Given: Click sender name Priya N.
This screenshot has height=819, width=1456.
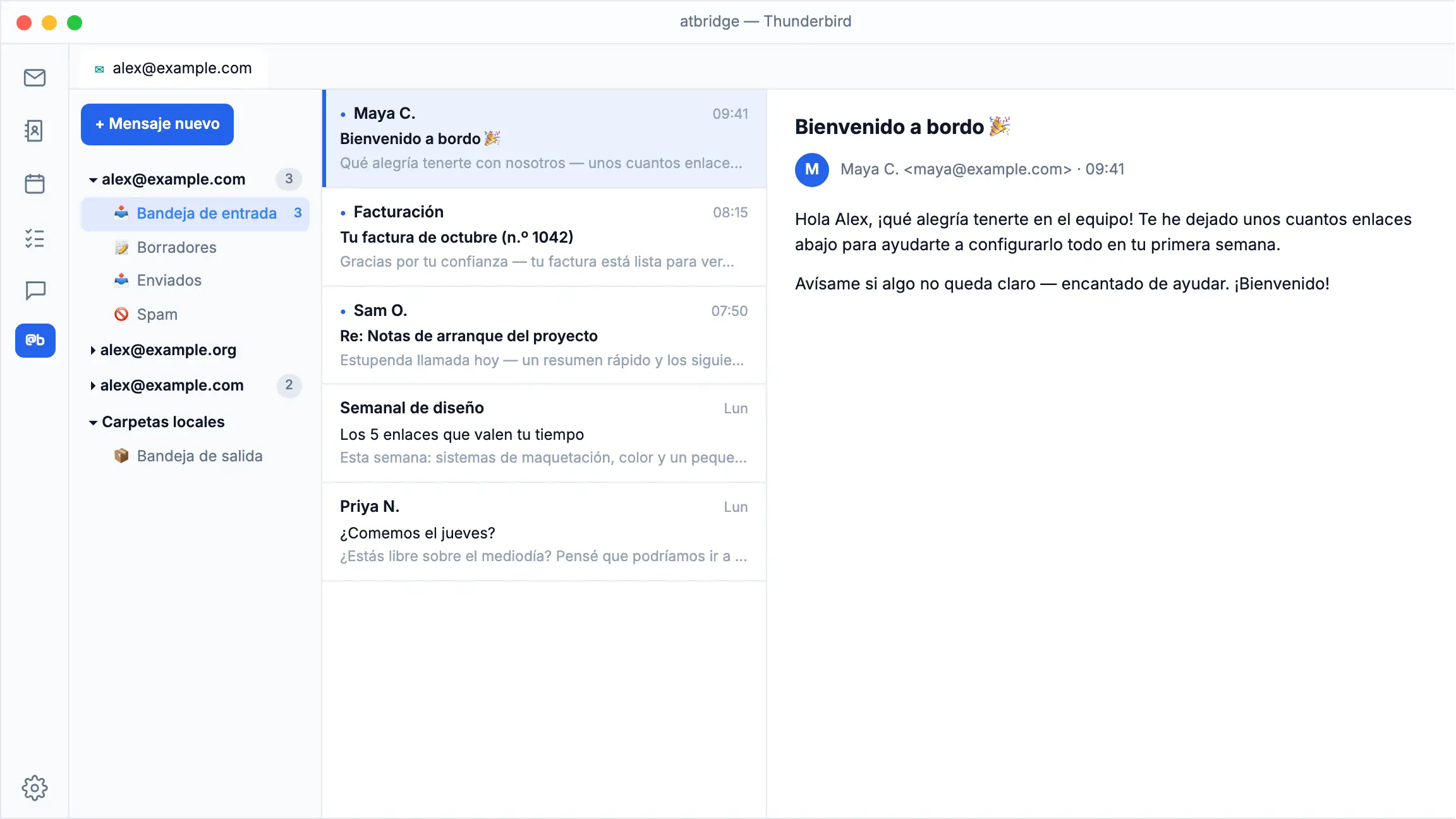Looking at the screenshot, I should click(370, 506).
